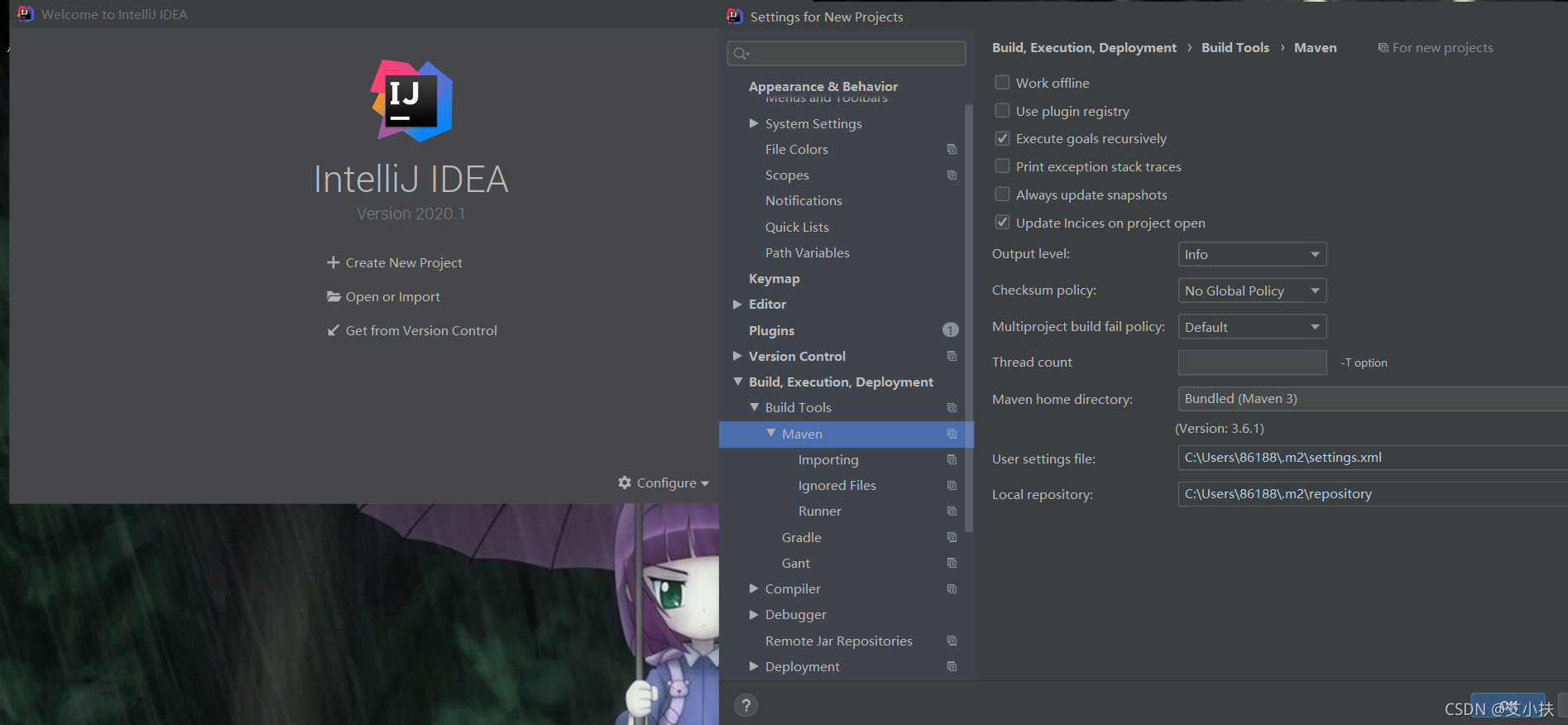
Task: Click the project-level icon next to Gradle
Action: pos(952,537)
